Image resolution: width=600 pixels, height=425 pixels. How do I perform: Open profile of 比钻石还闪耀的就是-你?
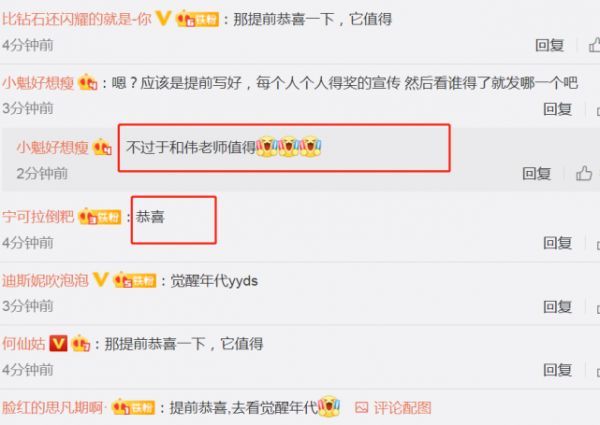[77, 19]
